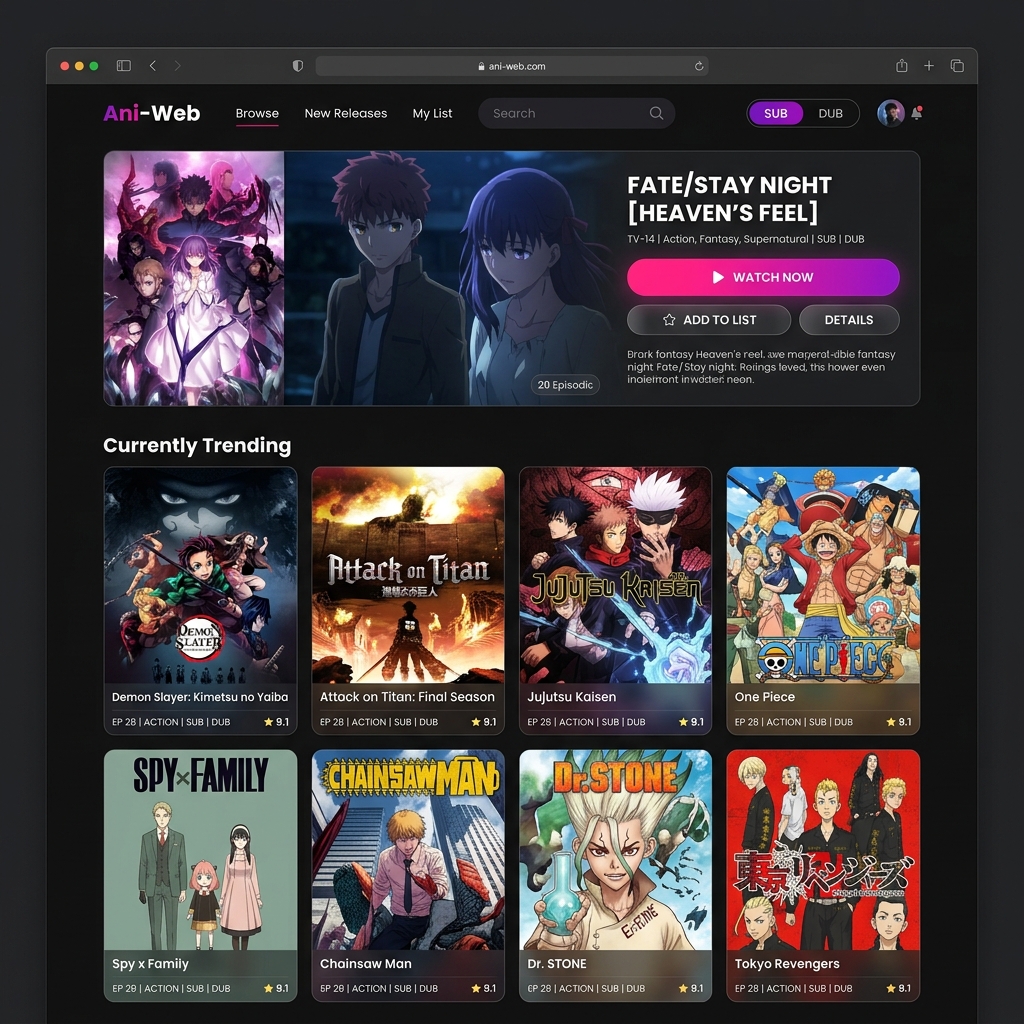Open the Demon Slayer poster
The image size is (1024, 1024).
click(200, 575)
